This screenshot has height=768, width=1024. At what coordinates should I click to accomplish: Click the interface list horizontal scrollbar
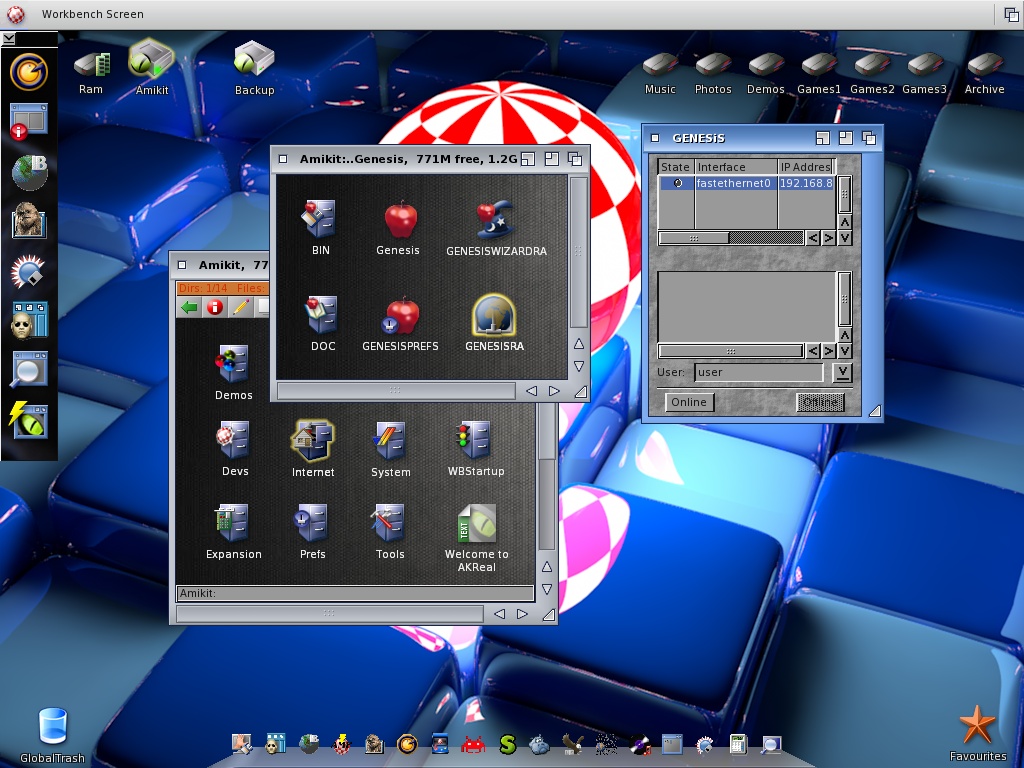(x=730, y=238)
